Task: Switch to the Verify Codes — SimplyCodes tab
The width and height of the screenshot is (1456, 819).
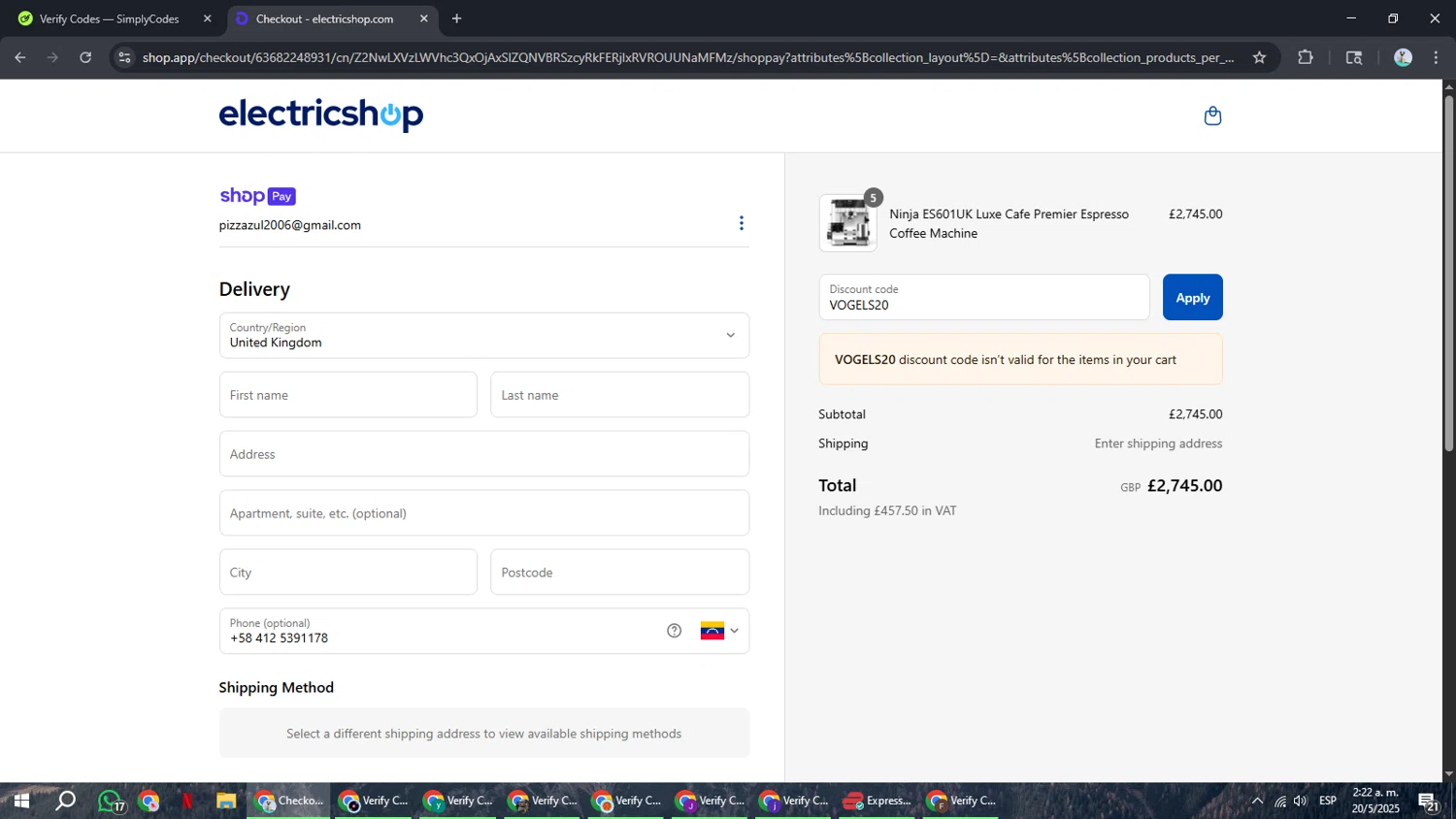Action: tap(109, 18)
